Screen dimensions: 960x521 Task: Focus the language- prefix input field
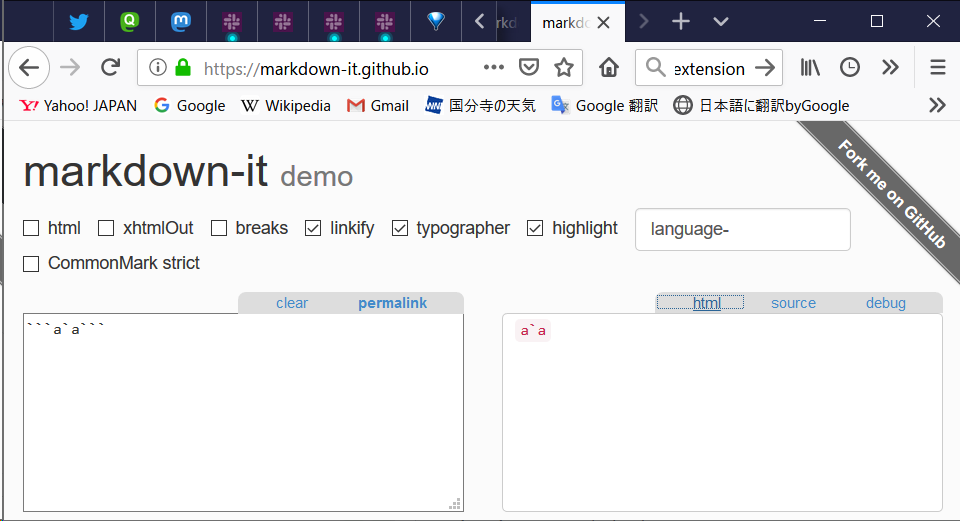[x=743, y=230]
